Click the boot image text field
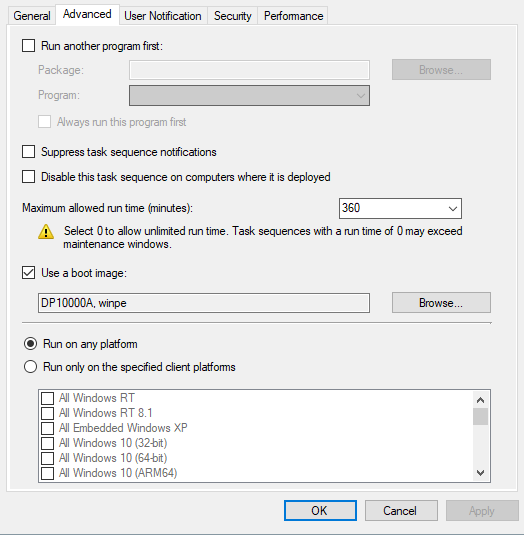Viewport: 524px width, 535px height. tap(204, 303)
